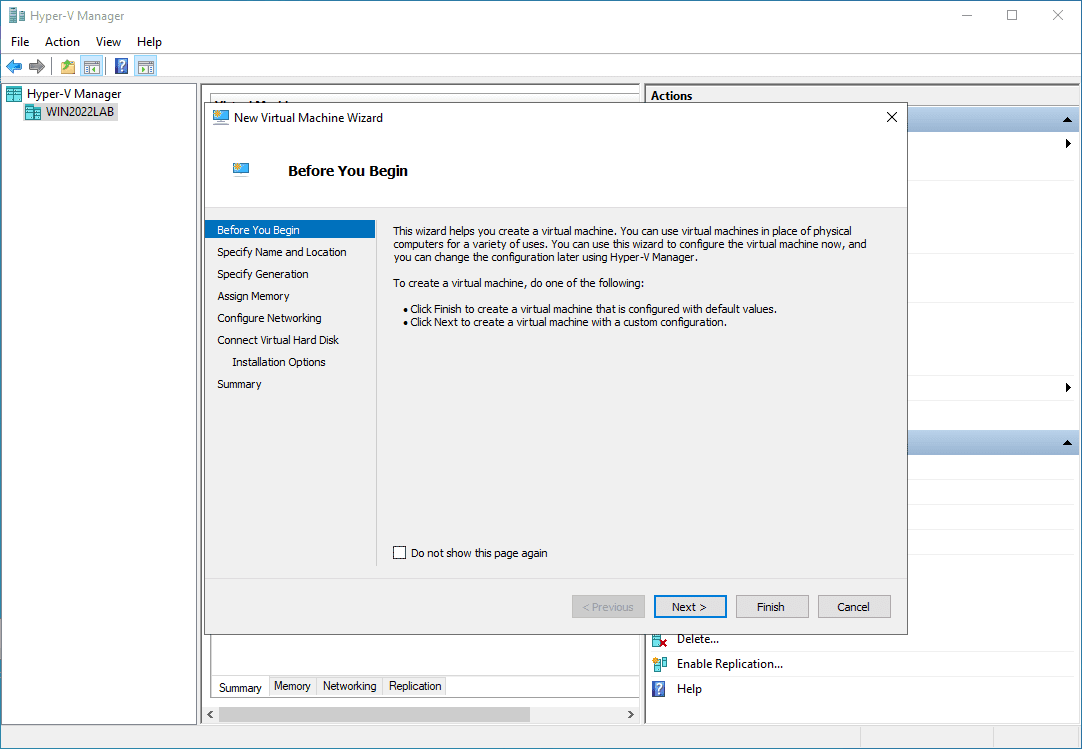Select Installation Options wizard step
Image resolution: width=1082 pixels, height=749 pixels.
[x=279, y=362]
